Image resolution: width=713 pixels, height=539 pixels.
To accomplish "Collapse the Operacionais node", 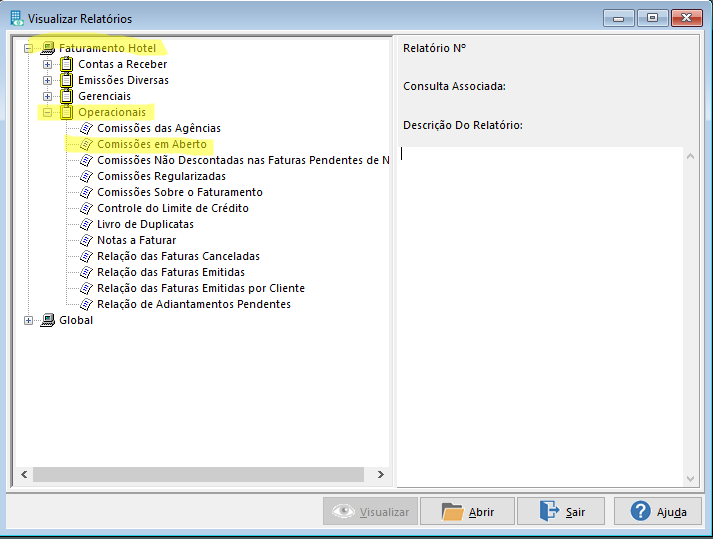I will pyautogui.click(x=47, y=112).
